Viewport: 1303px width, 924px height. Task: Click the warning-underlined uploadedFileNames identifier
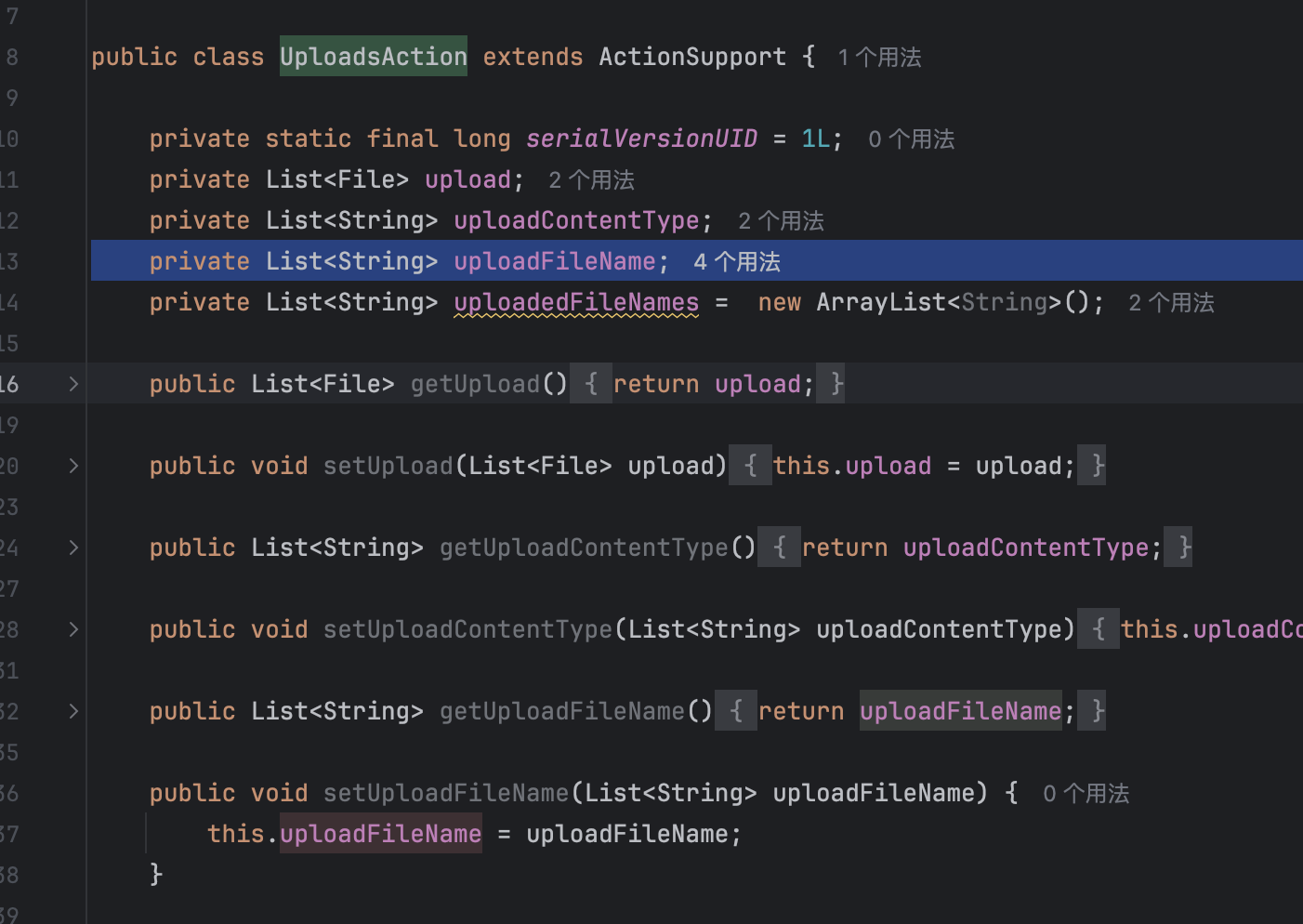pyautogui.click(x=576, y=302)
